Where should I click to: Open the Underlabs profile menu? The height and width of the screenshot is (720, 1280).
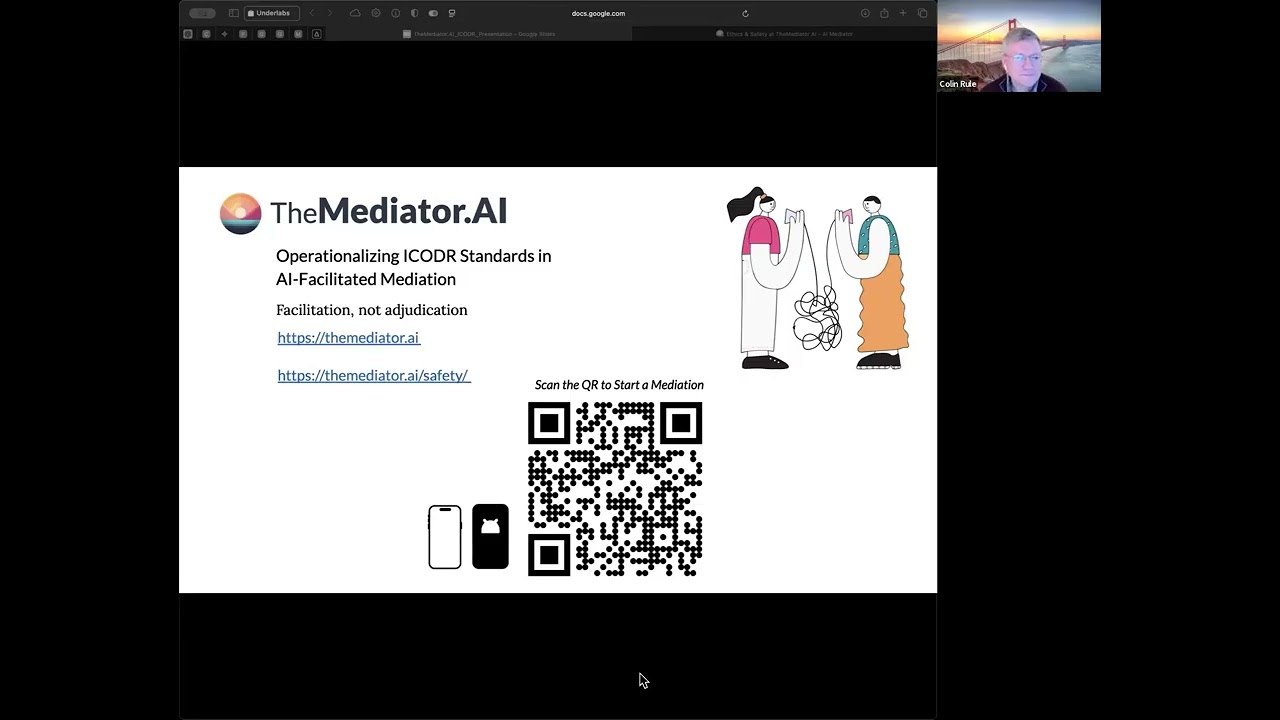[272, 13]
